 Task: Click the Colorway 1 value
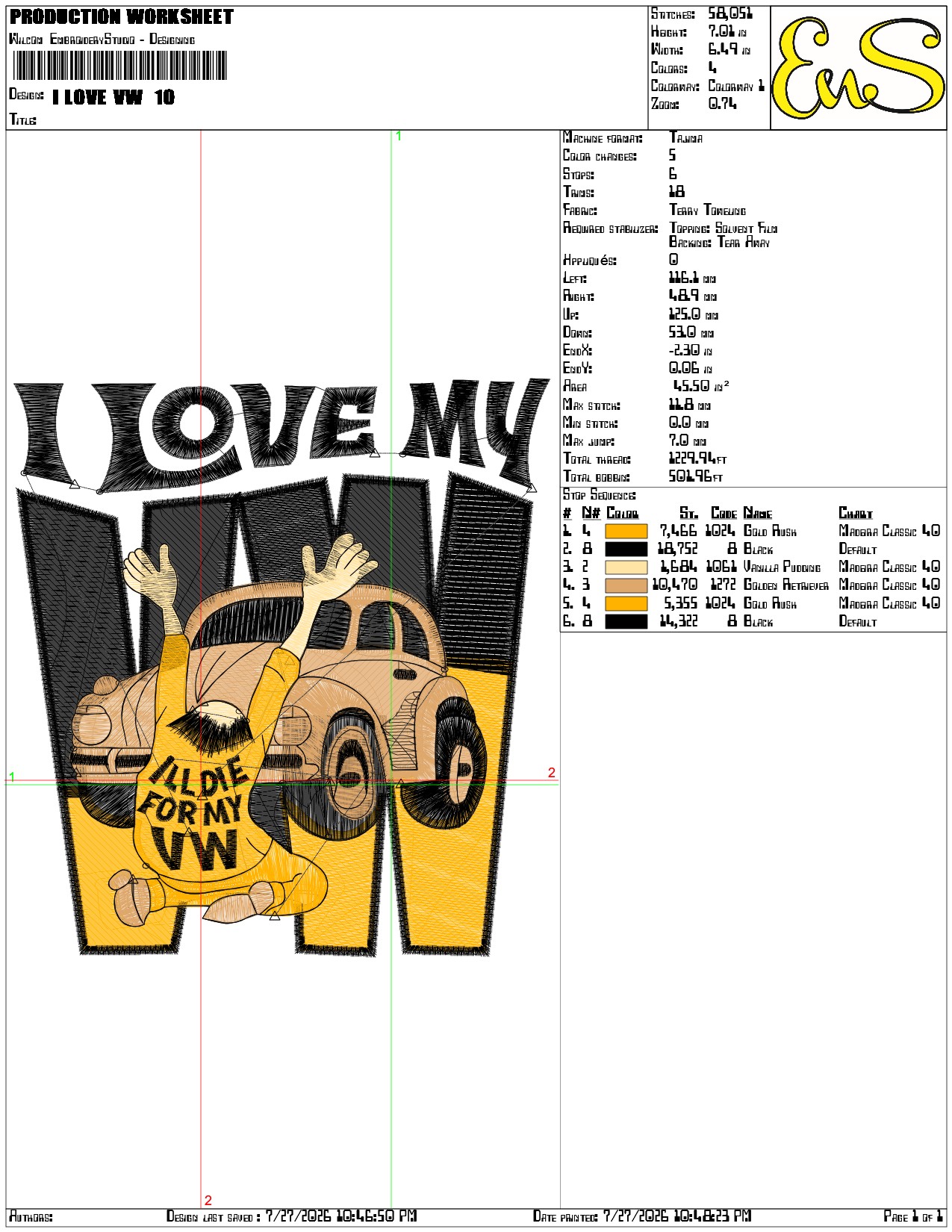736,86
